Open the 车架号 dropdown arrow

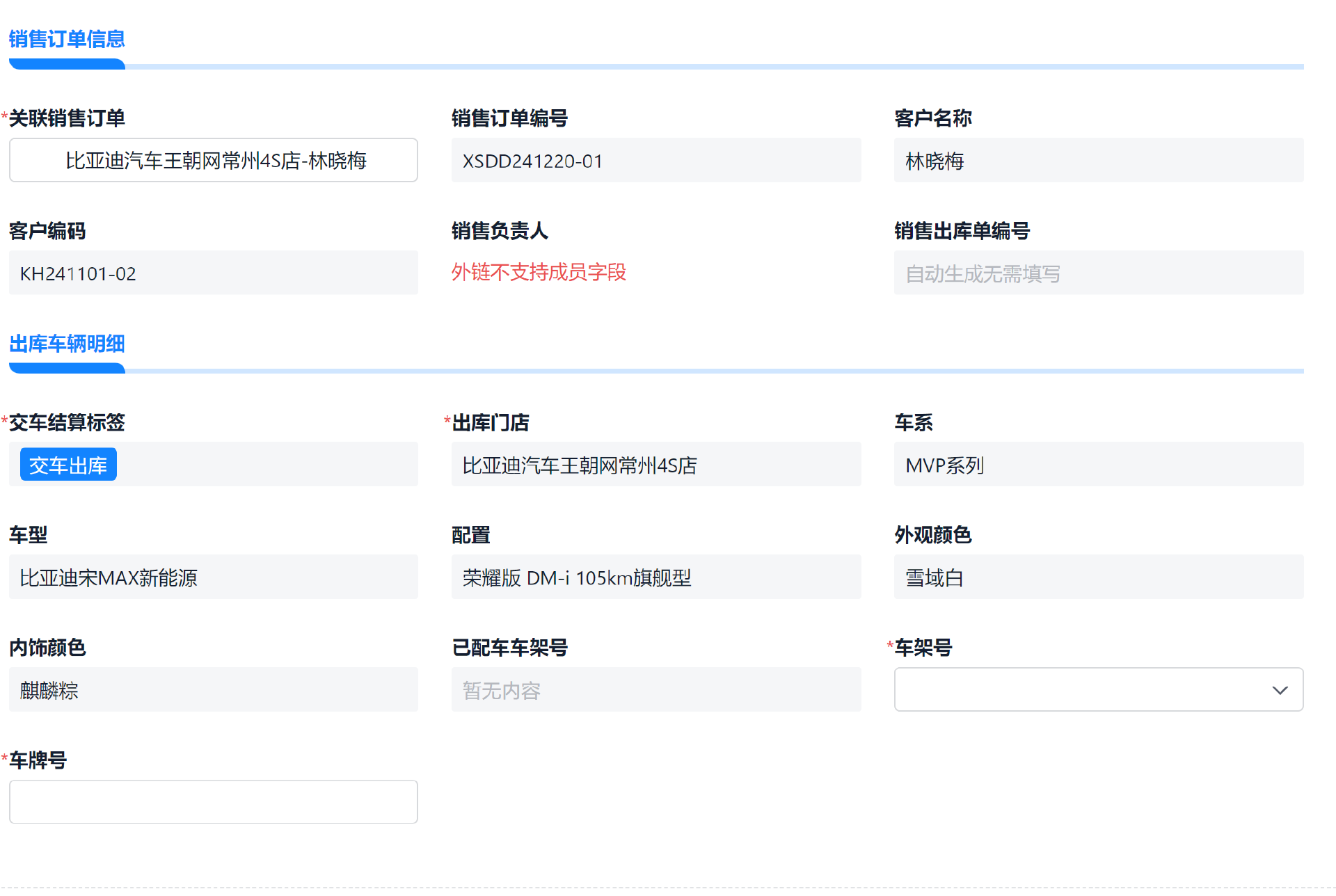tap(1279, 690)
